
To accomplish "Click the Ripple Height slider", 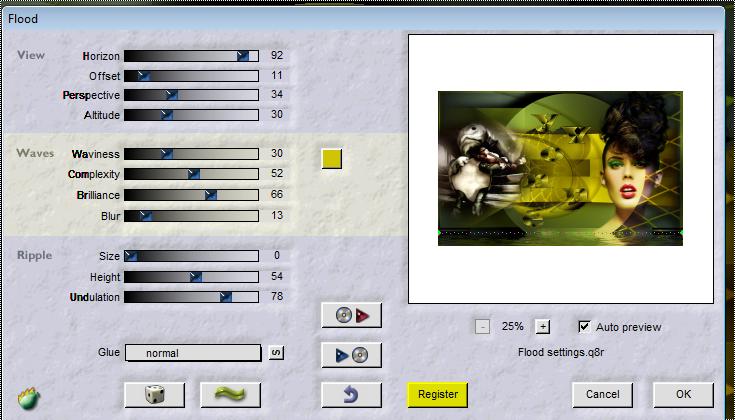I will click(x=191, y=277).
